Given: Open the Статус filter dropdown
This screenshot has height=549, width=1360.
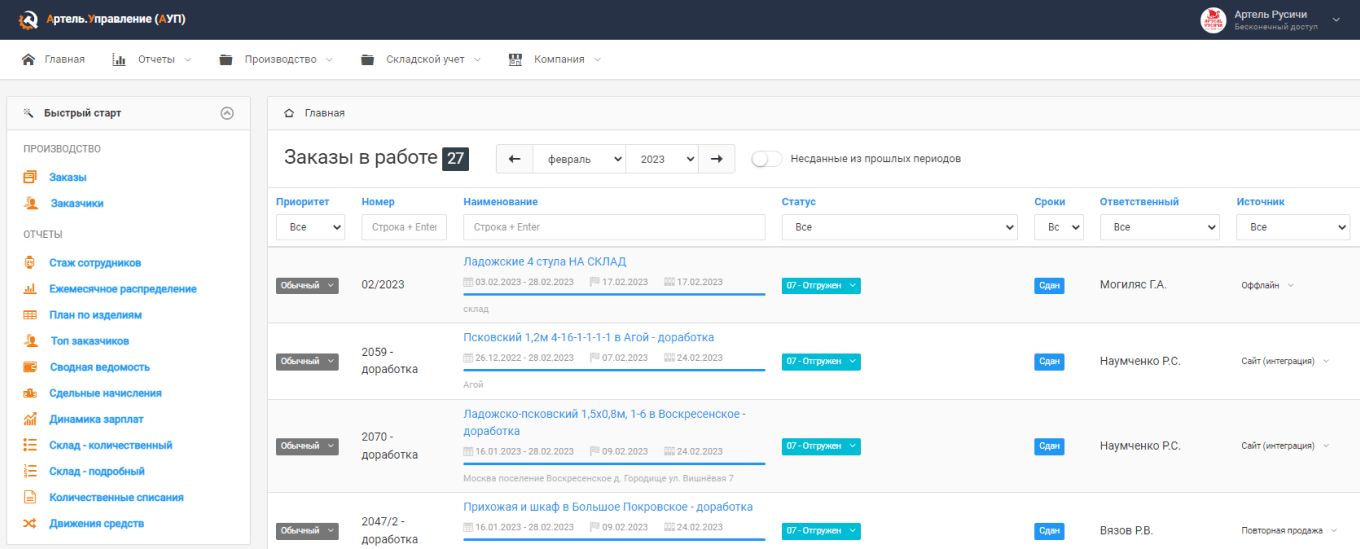Looking at the screenshot, I should click(899, 228).
